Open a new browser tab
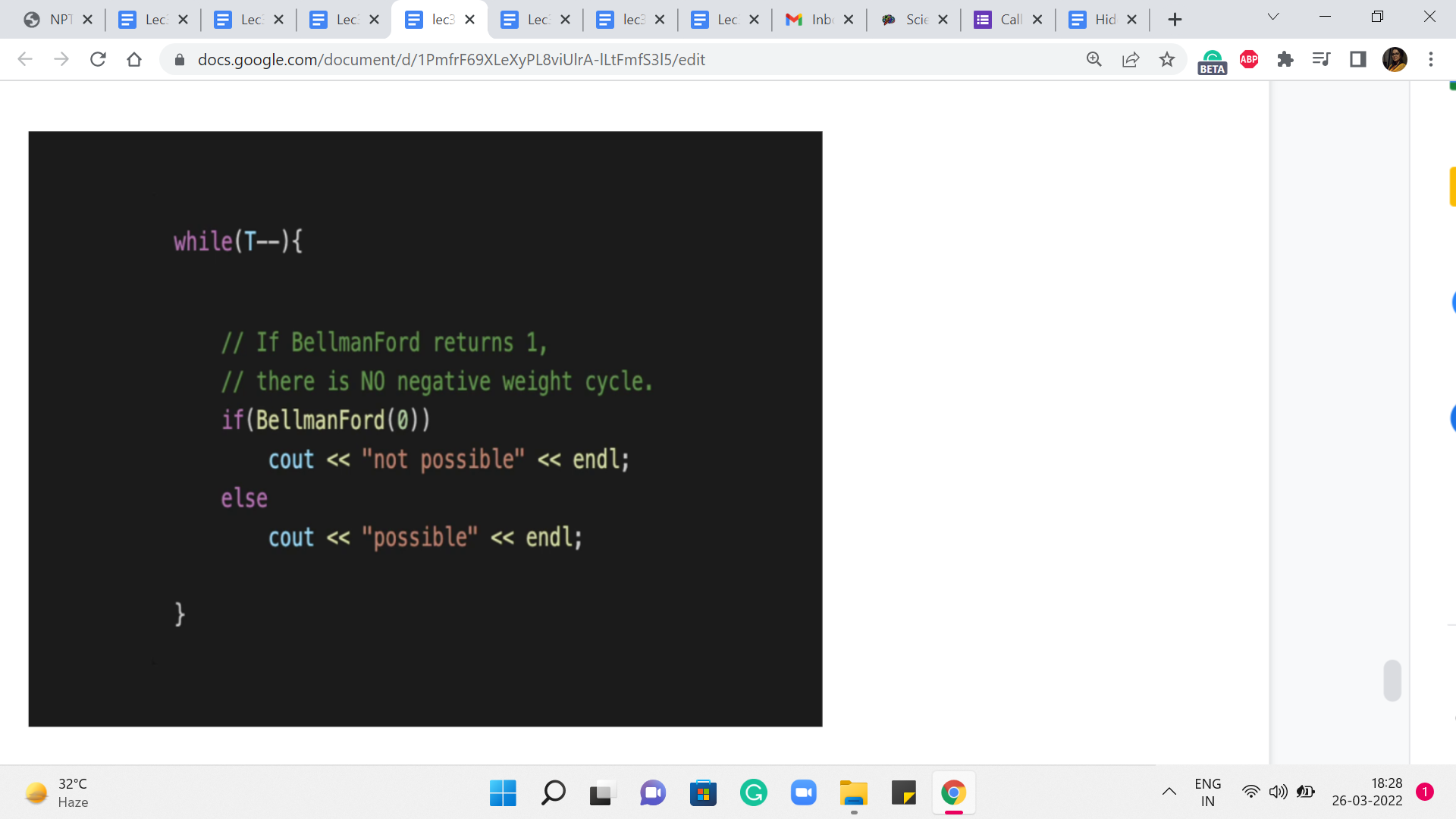 point(1175,20)
